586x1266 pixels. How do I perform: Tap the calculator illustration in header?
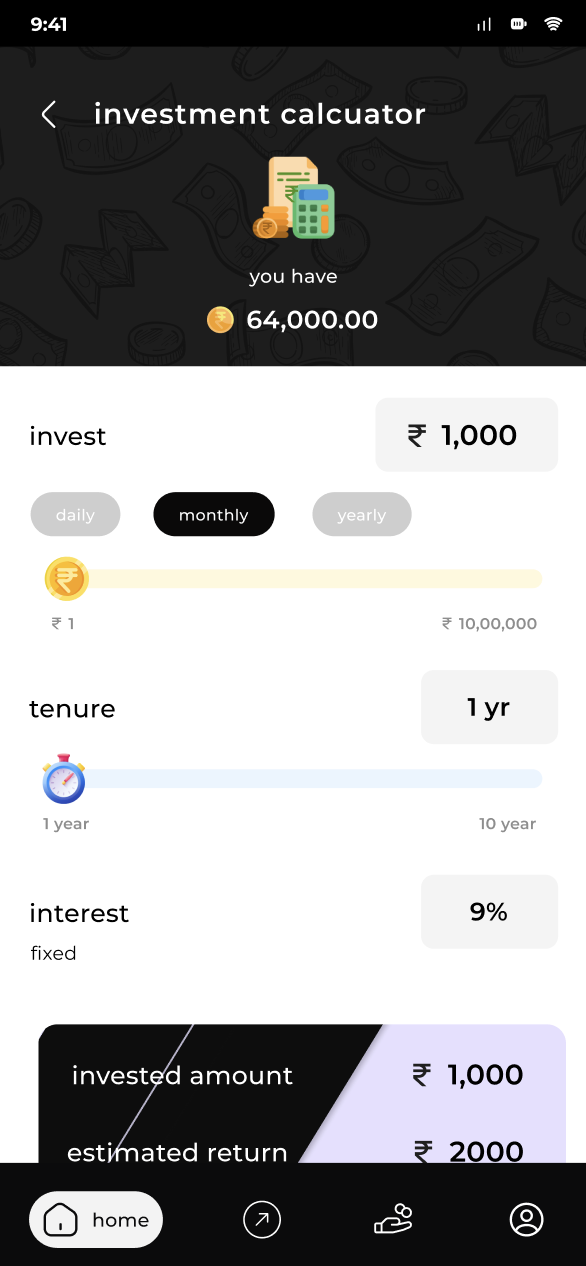pos(293,198)
